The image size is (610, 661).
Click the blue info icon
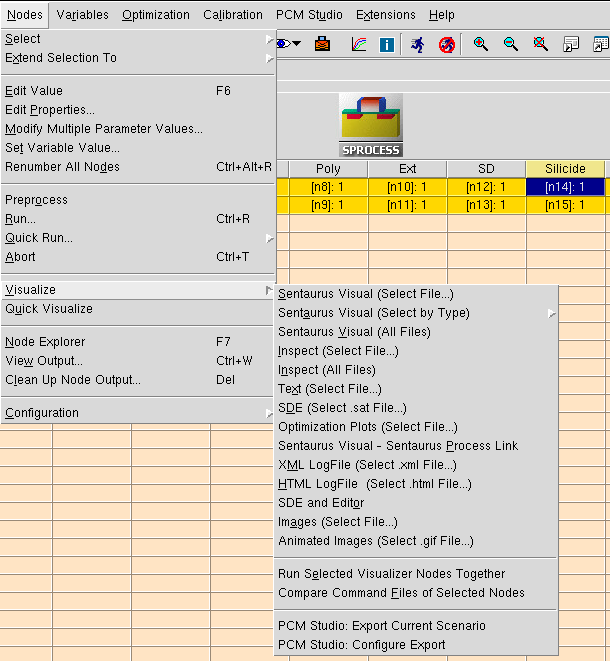tap(386, 44)
